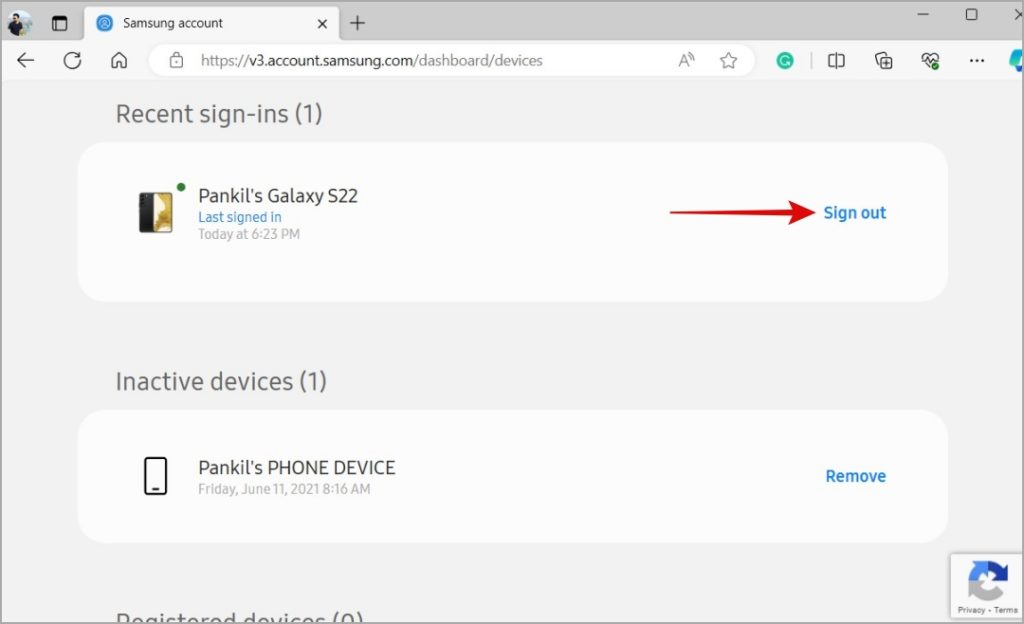Open tab actions menu icon
Viewport: 1024px width, 624px height.
point(59,23)
